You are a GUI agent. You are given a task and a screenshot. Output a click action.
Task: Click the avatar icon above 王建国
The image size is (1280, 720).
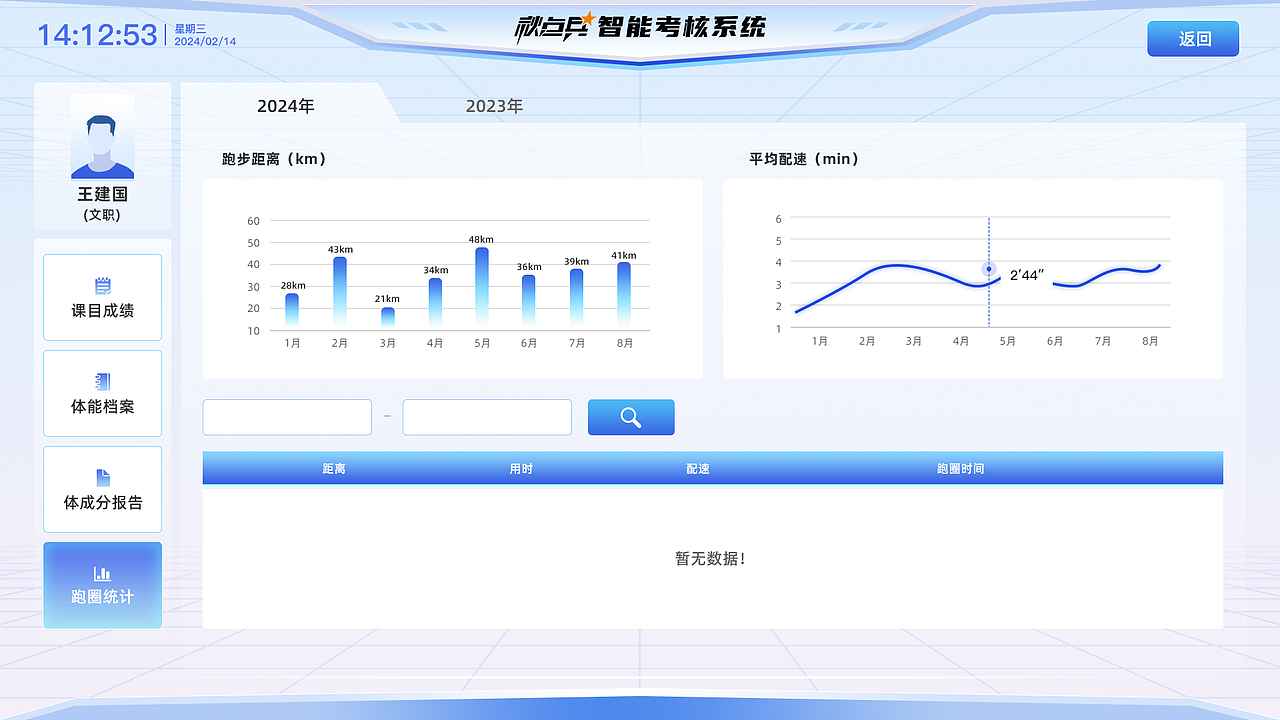coord(102,138)
